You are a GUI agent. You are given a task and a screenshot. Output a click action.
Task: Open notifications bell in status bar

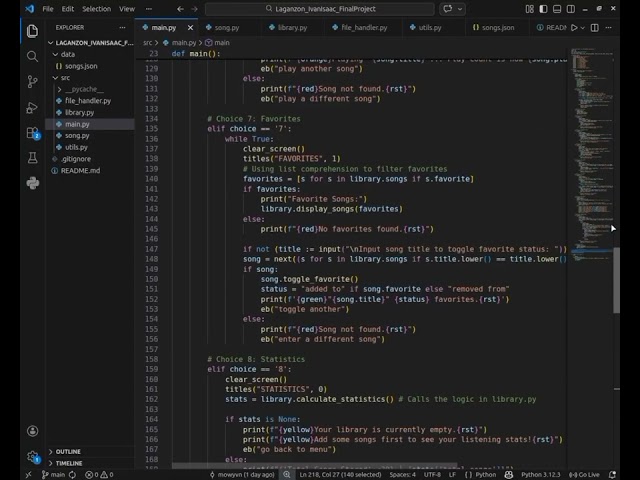(x=612, y=475)
